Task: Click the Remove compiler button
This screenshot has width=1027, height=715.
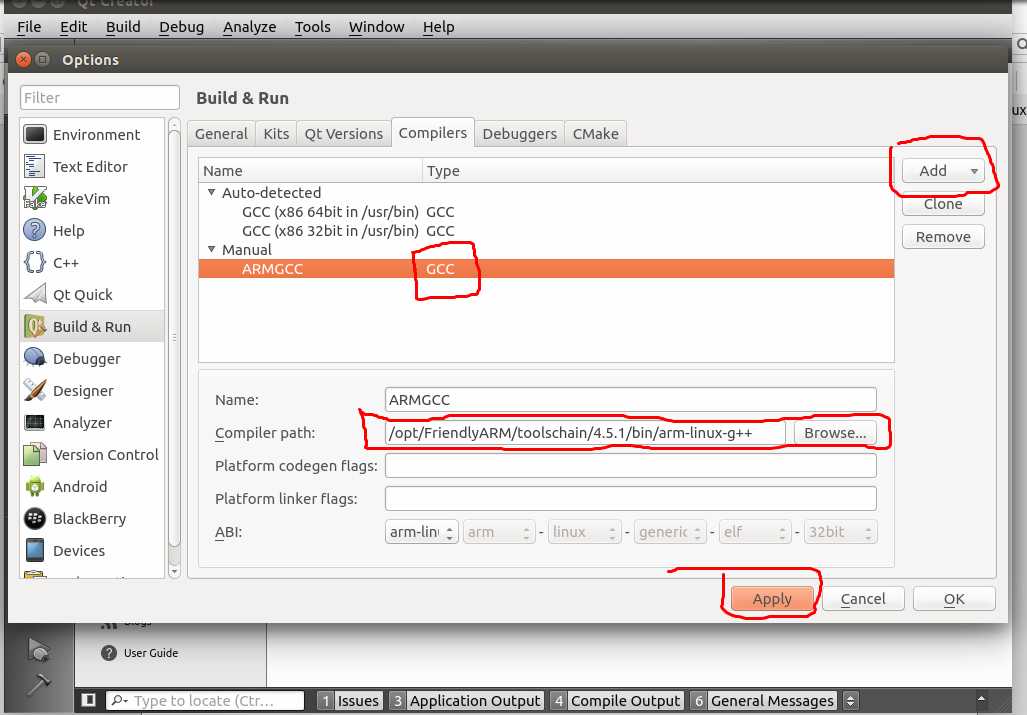Action: click(x=943, y=236)
